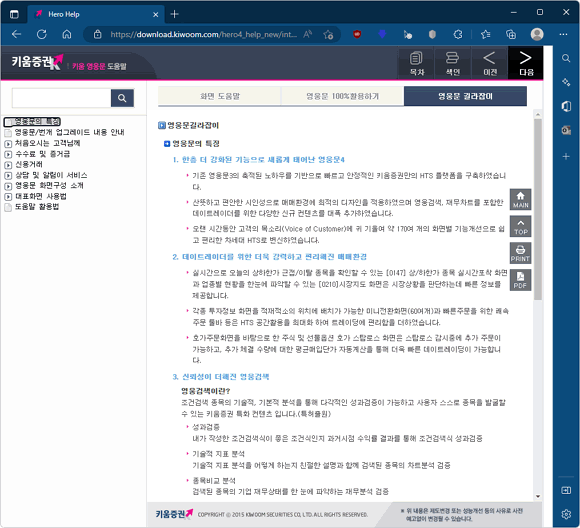Close the Hero Help tab
The width and height of the screenshot is (580, 528).
(156, 14)
